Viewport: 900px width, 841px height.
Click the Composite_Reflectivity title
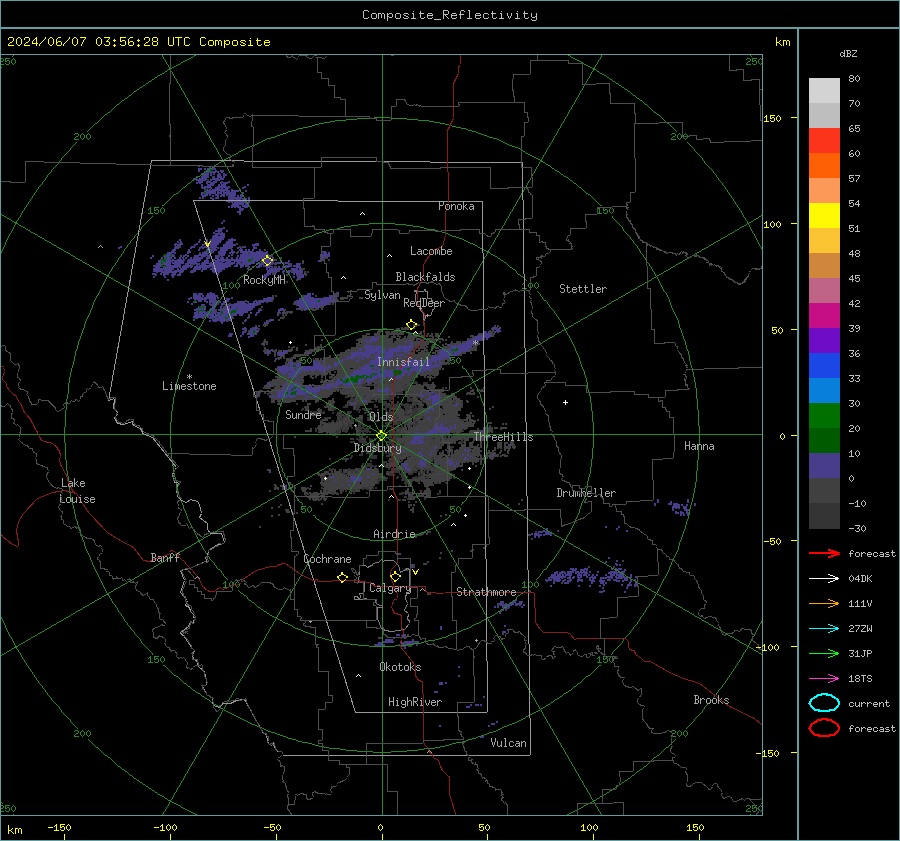450,15
